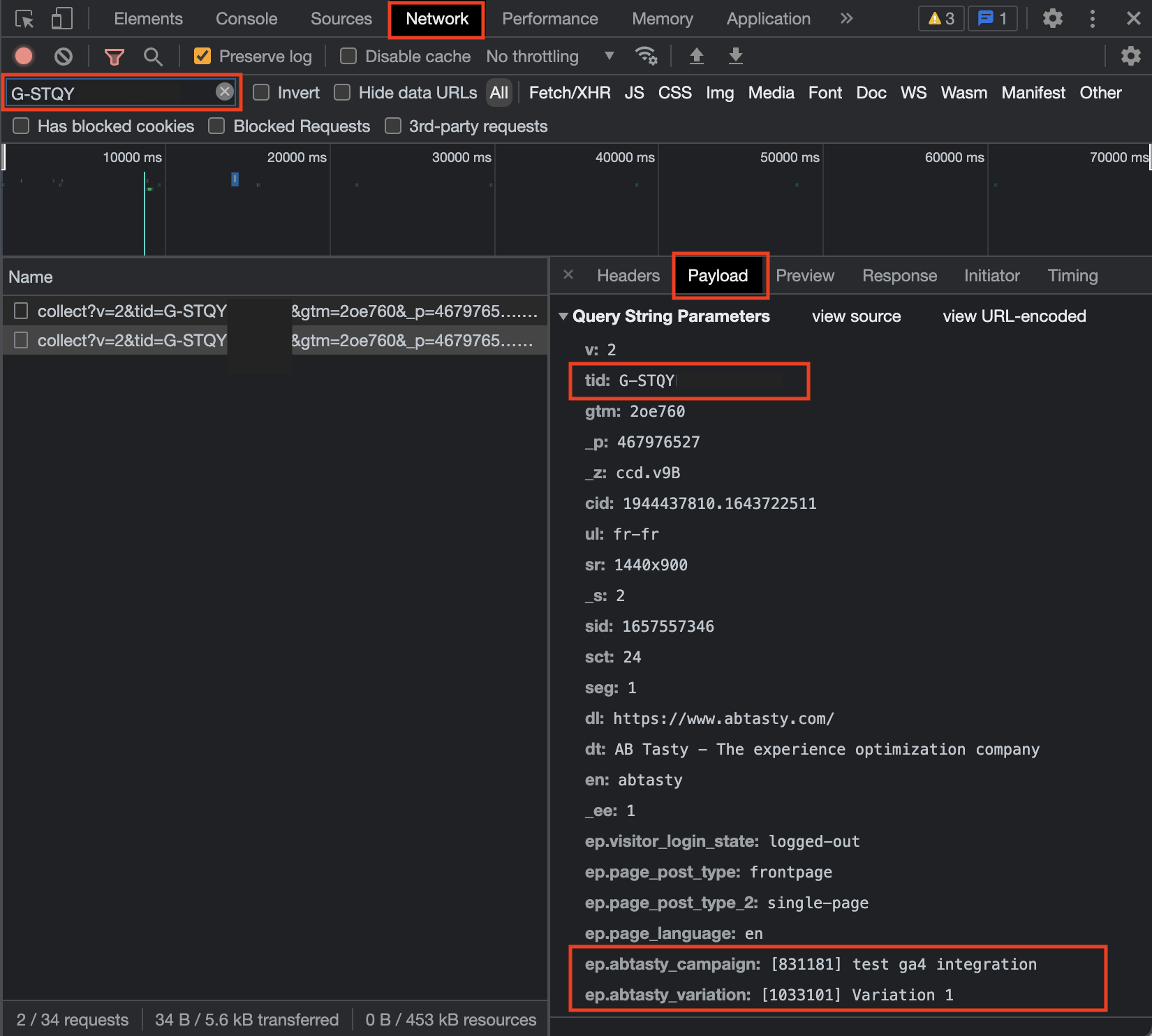Screen dimensions: 1152x1036
Task: Clear the network log
Action: [x=64, y=56]
